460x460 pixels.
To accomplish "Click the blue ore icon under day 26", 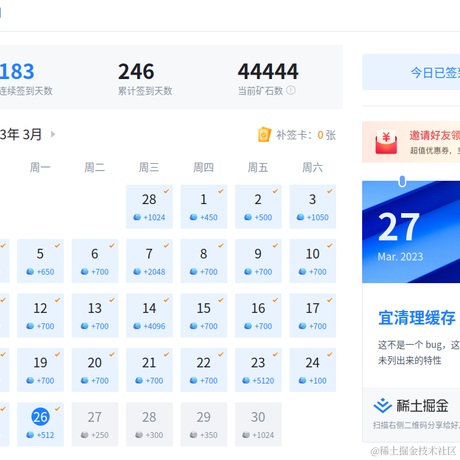I will tap(30, 435).
